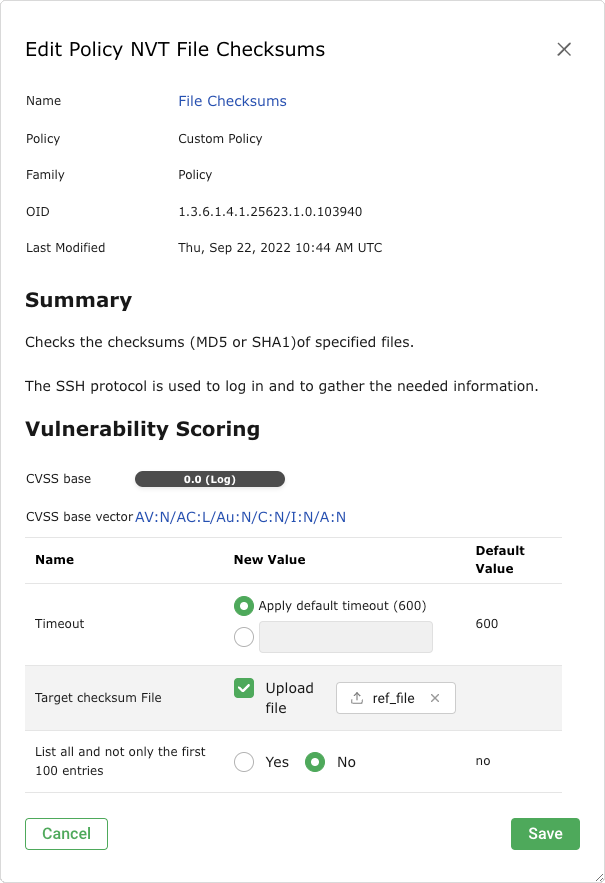Click the Default Value column header
This screenshot has width=605, height=883.
pos(500,560)
